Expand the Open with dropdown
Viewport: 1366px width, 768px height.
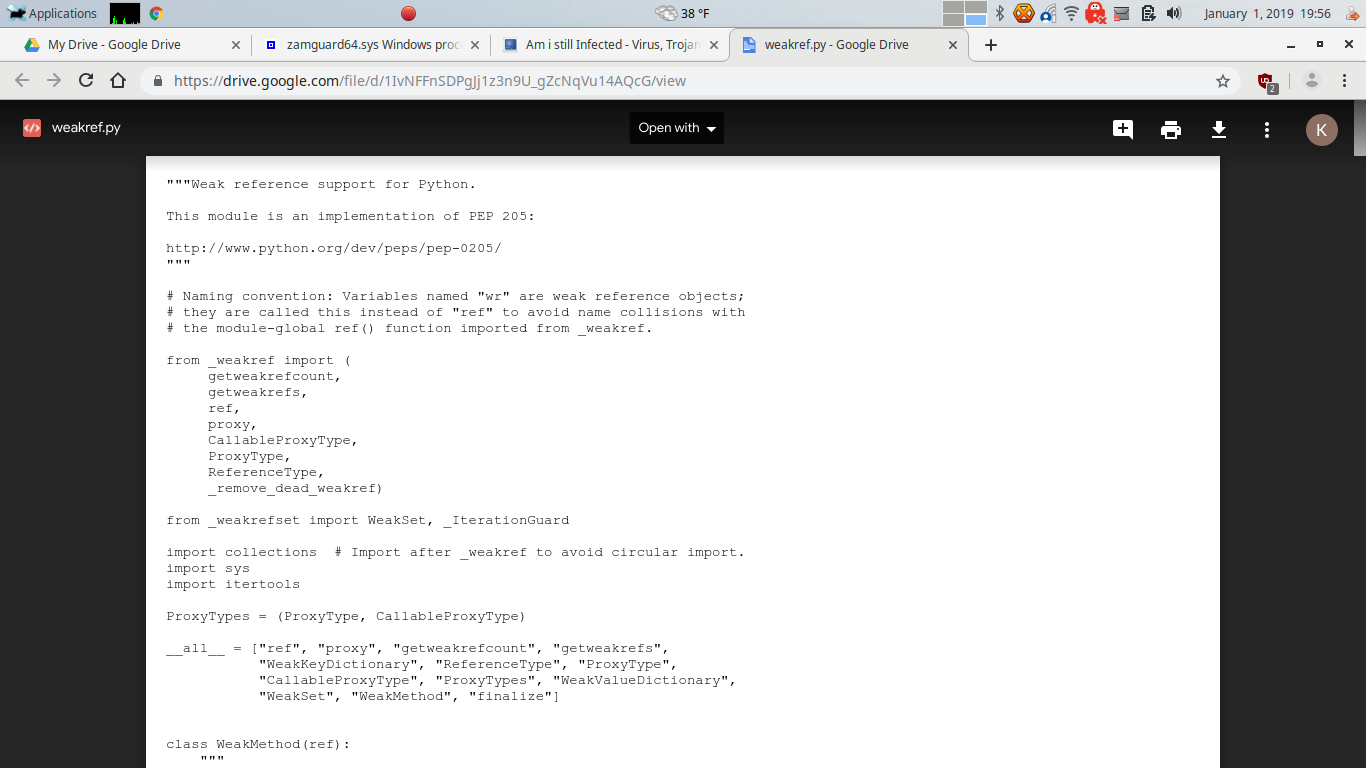click(x=677, y=128)
